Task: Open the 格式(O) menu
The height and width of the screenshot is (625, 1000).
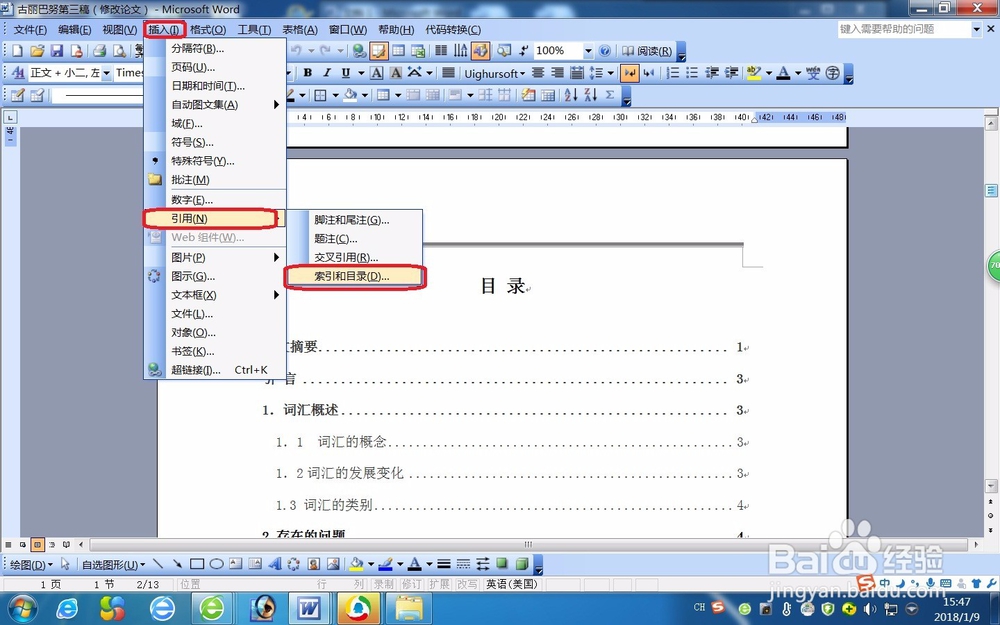Action: (208, 29)
